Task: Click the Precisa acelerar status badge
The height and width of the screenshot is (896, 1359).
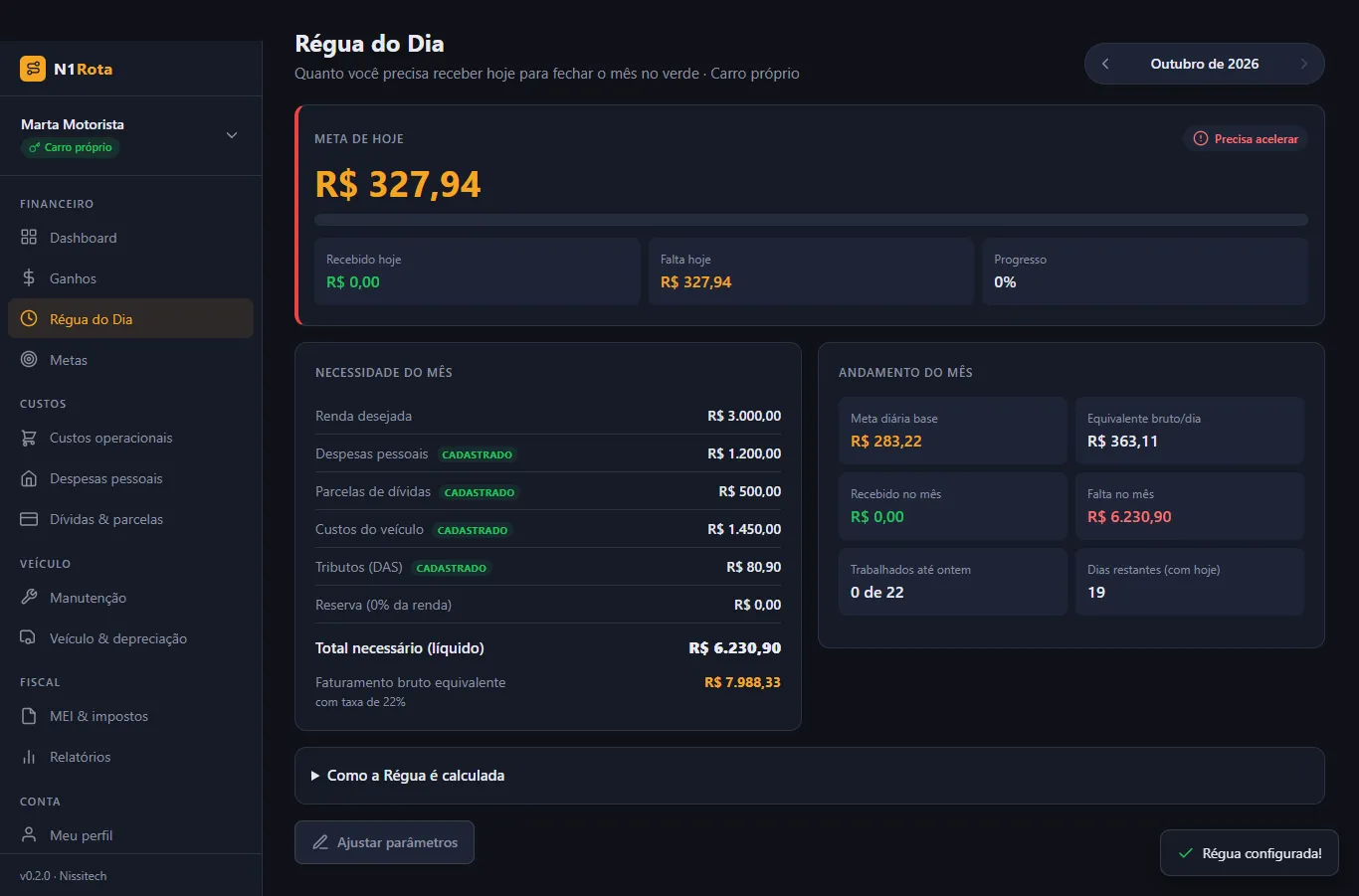Action: [1246, 139]
